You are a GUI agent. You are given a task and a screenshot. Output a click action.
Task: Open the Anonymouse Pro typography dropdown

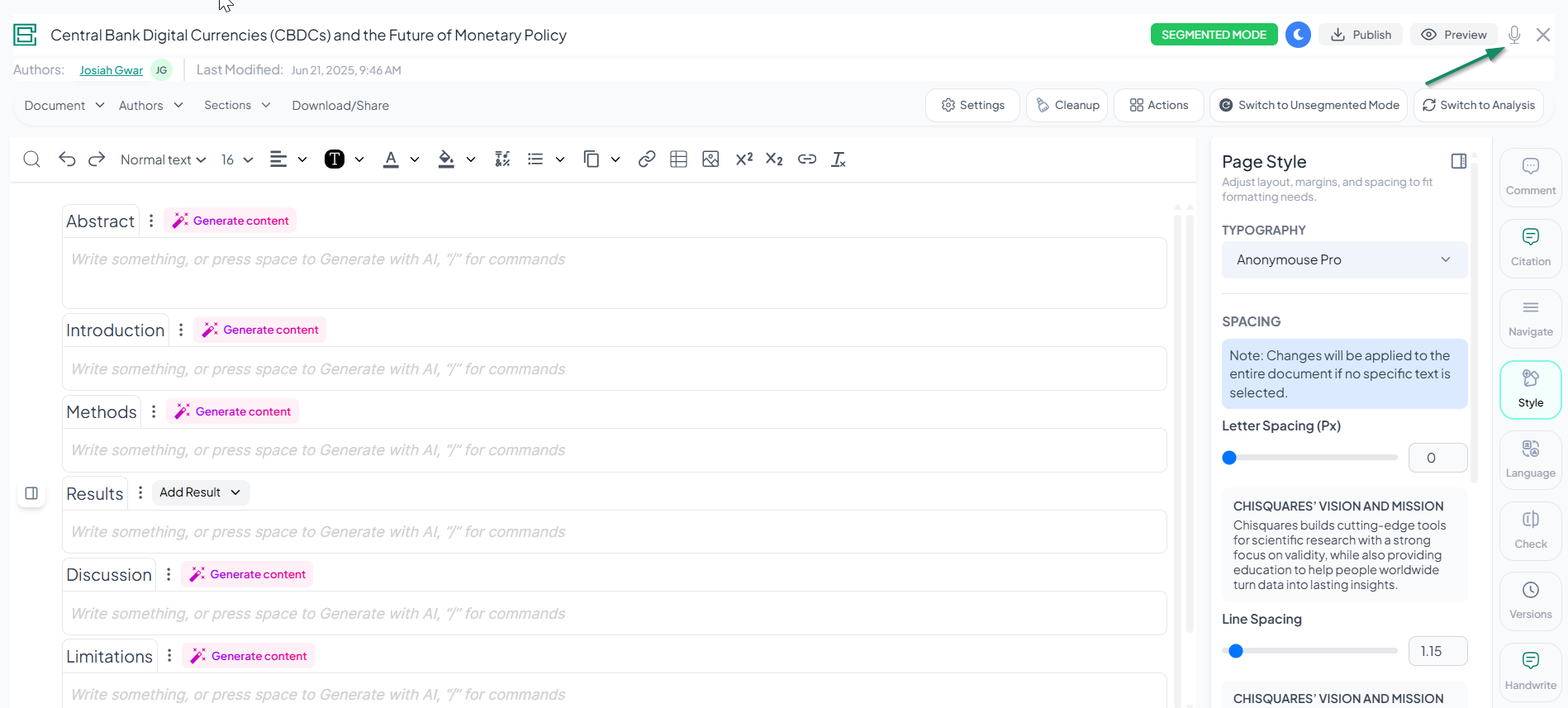[x=1343, y=259]
